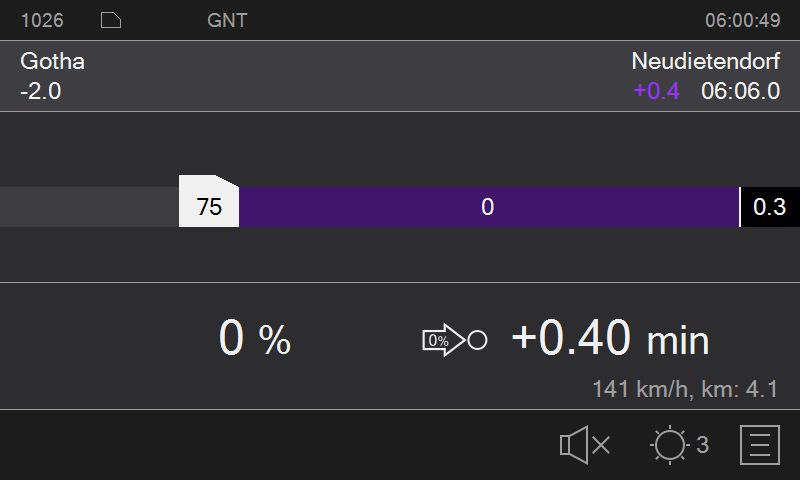The width and height of the screenshot is (800, 480).
Task: Click brightness level number 3
Action: pos(703,445)
